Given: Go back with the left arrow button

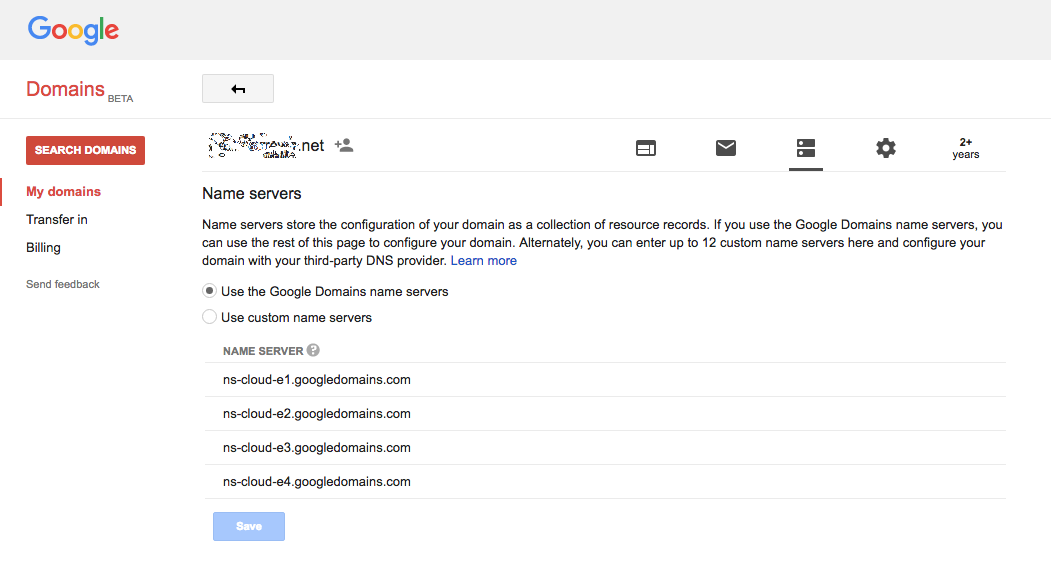Looking at the screenshot, I should click(x=238, y=88).
